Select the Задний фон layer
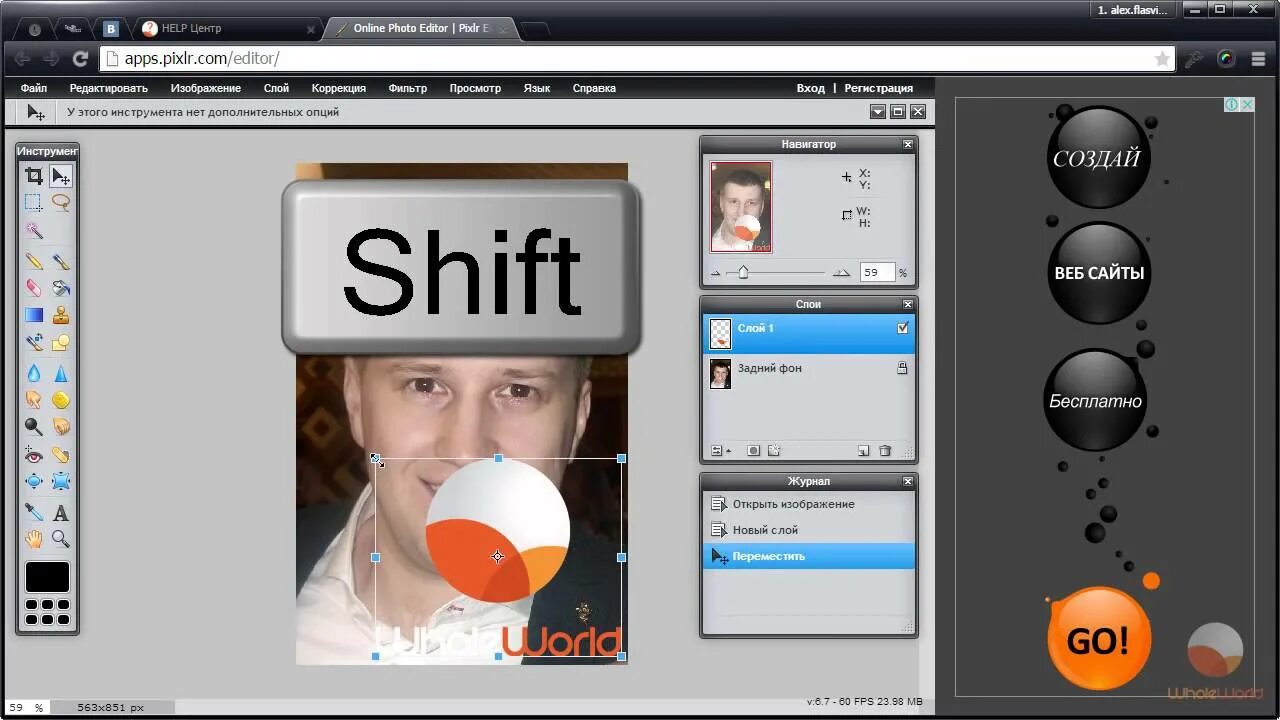 click(x=809, y=374)
